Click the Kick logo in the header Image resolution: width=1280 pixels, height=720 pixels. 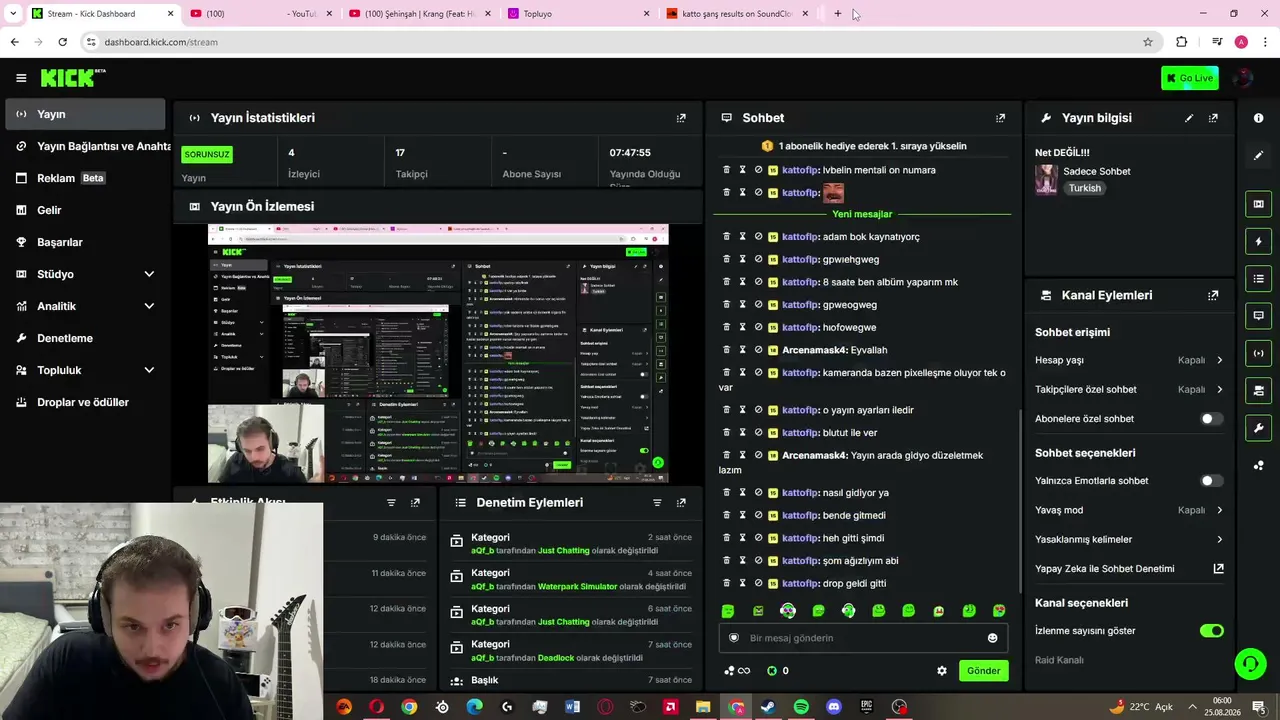[x=73, y=78]
